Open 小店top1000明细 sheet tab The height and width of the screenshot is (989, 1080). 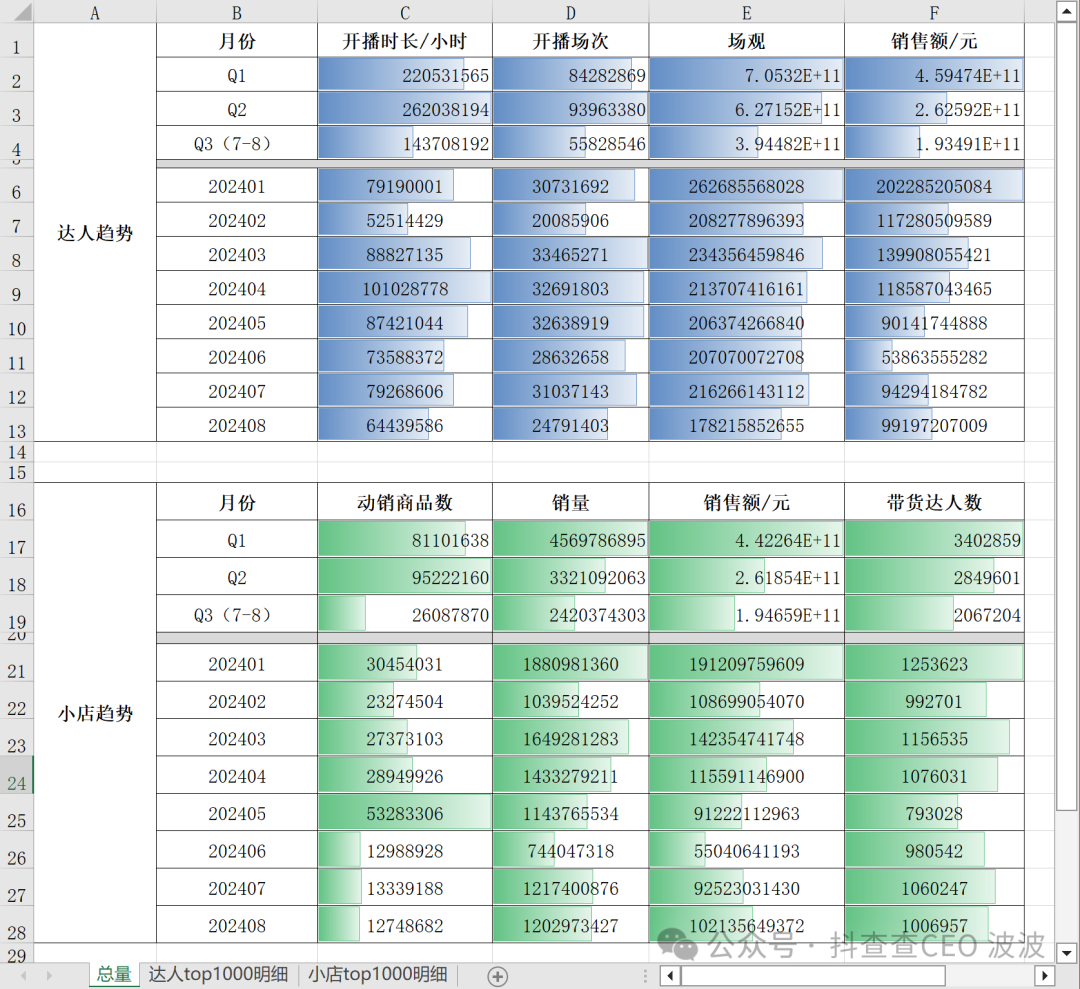click(x=377, y=975)
